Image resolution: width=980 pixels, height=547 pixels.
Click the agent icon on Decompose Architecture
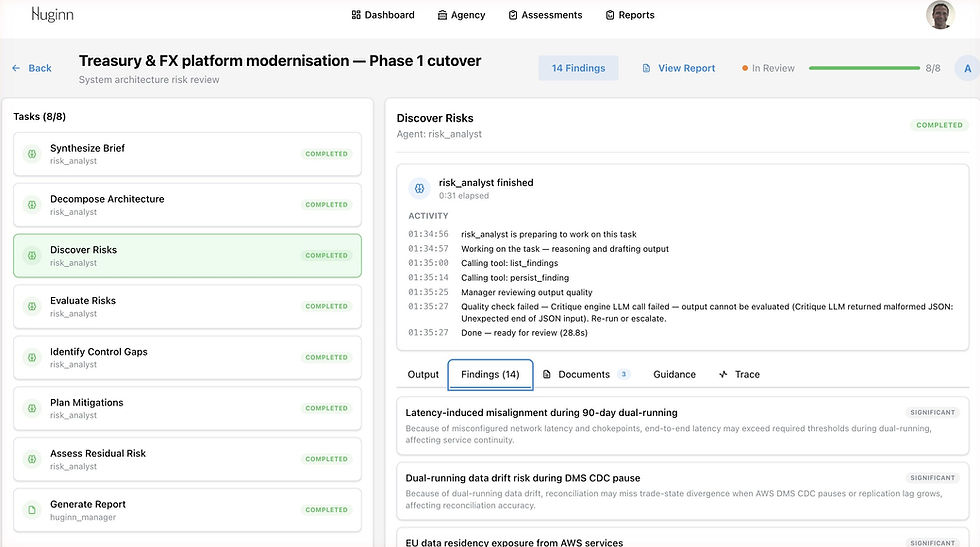[x=31, y=204]
